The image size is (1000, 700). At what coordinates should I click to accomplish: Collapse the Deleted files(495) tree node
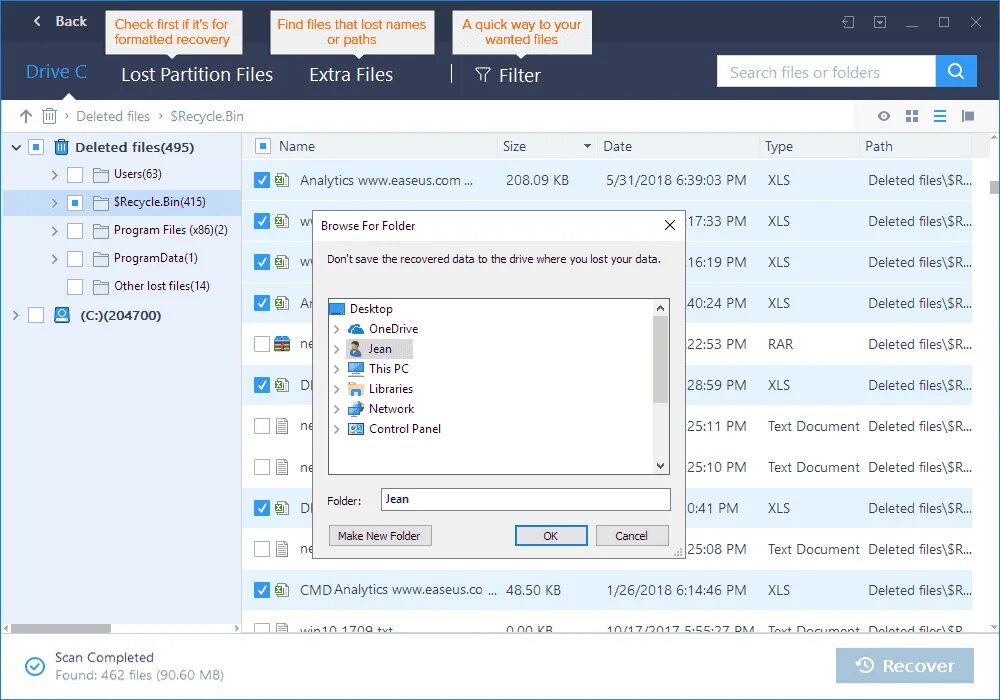click(17, 148)
